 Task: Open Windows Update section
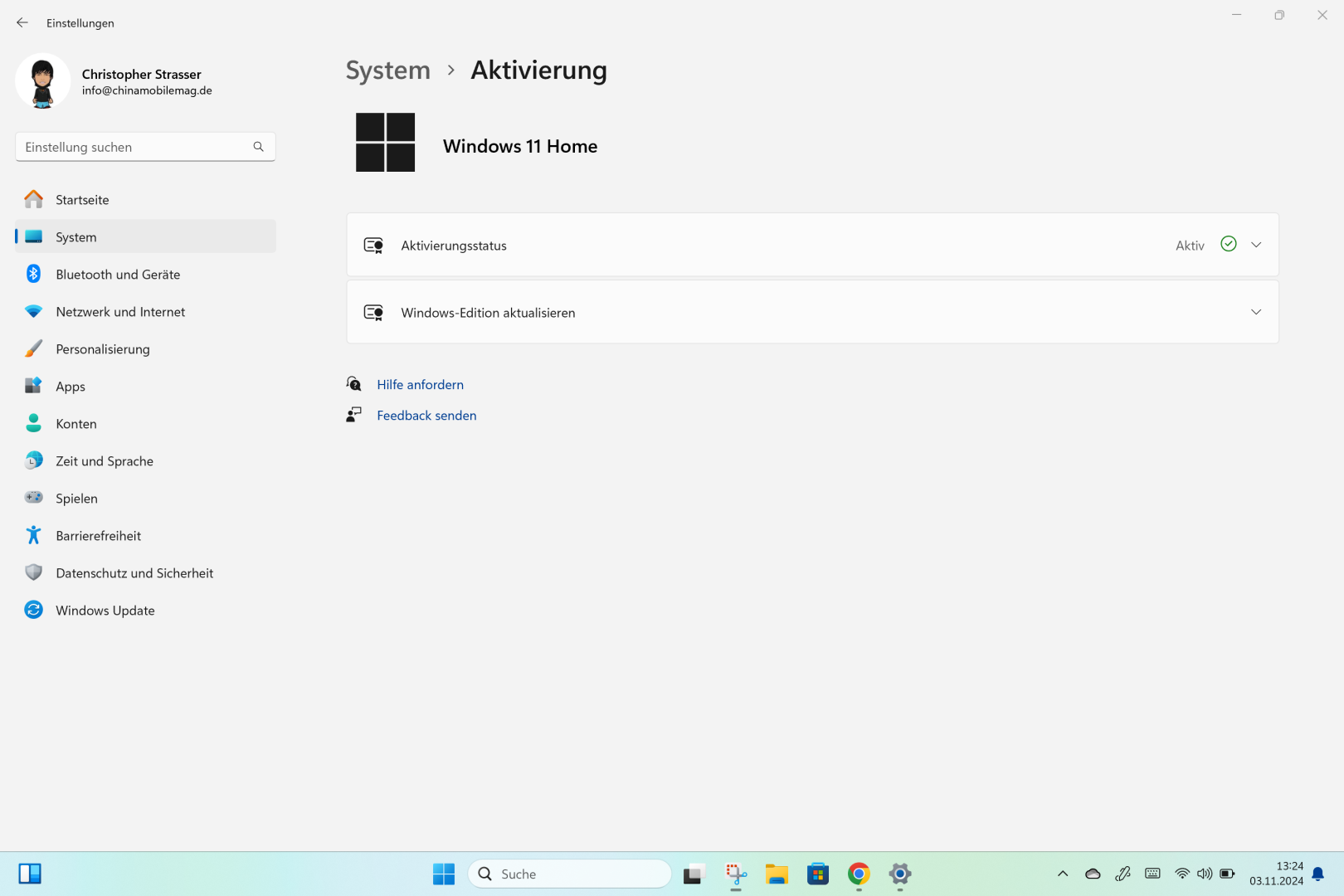click(105, 611)
